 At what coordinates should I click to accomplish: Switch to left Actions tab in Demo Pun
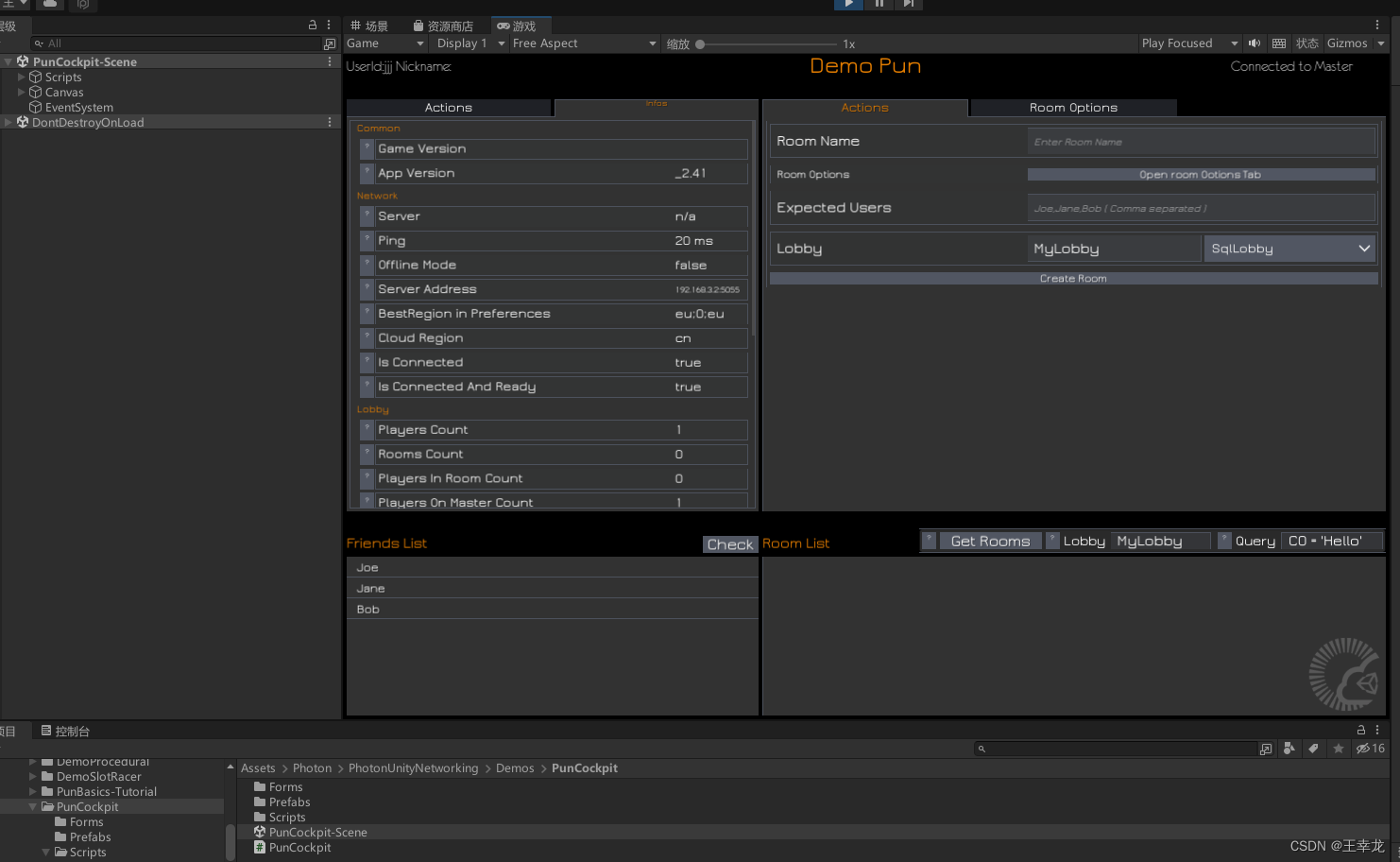449,108
